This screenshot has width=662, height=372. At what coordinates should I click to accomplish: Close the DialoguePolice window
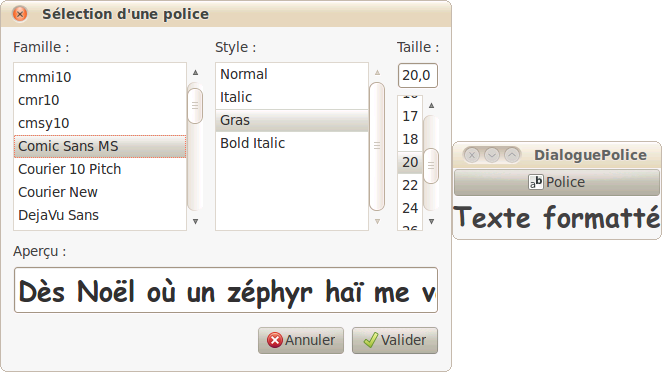click(x=472, y=155)
